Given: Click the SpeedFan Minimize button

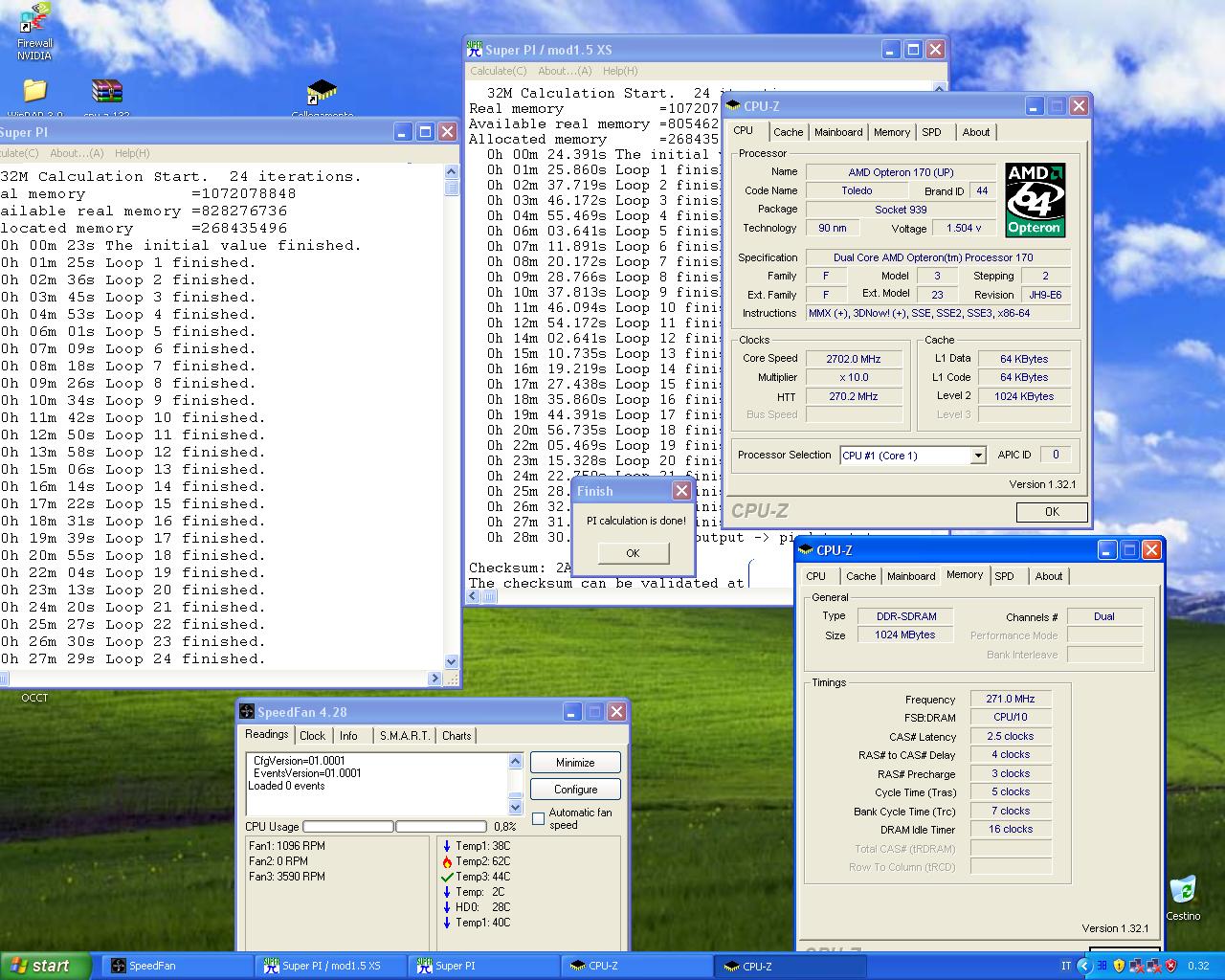Looking at the screenshot, I should (x=575, y=763).
